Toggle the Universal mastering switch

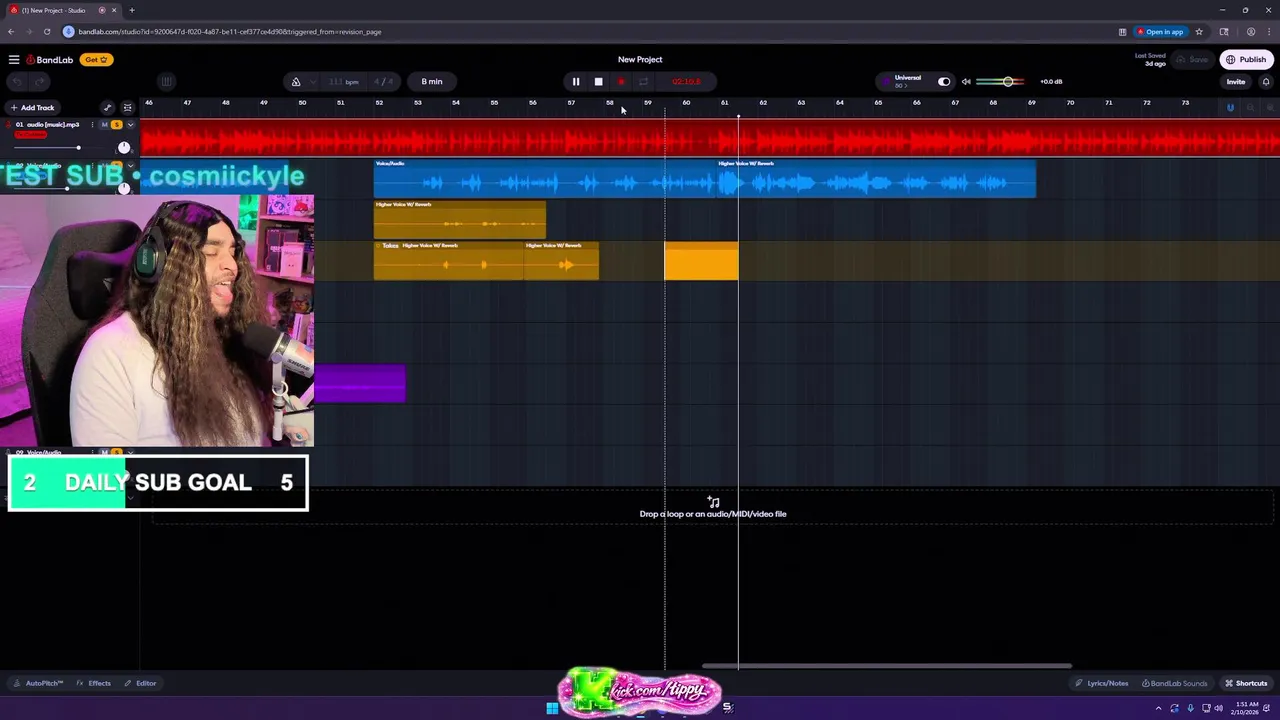tap(944, 82)
